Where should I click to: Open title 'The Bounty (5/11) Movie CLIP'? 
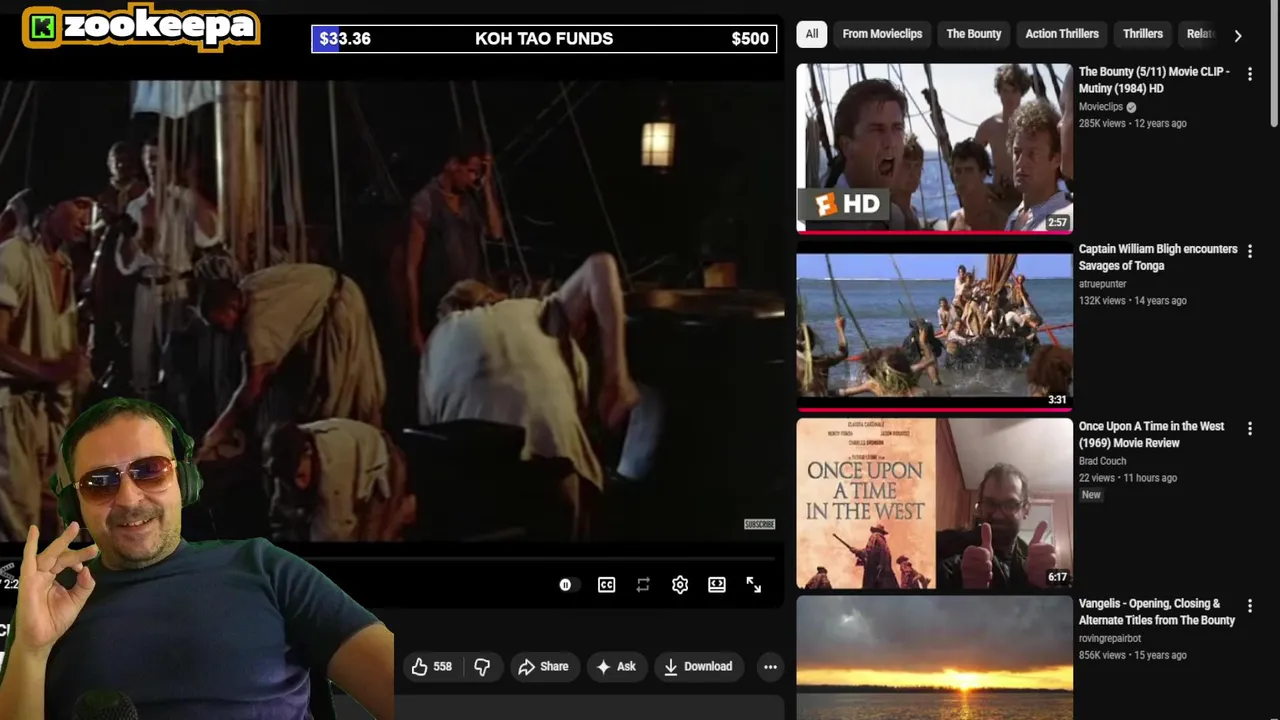coord(1154,80)
